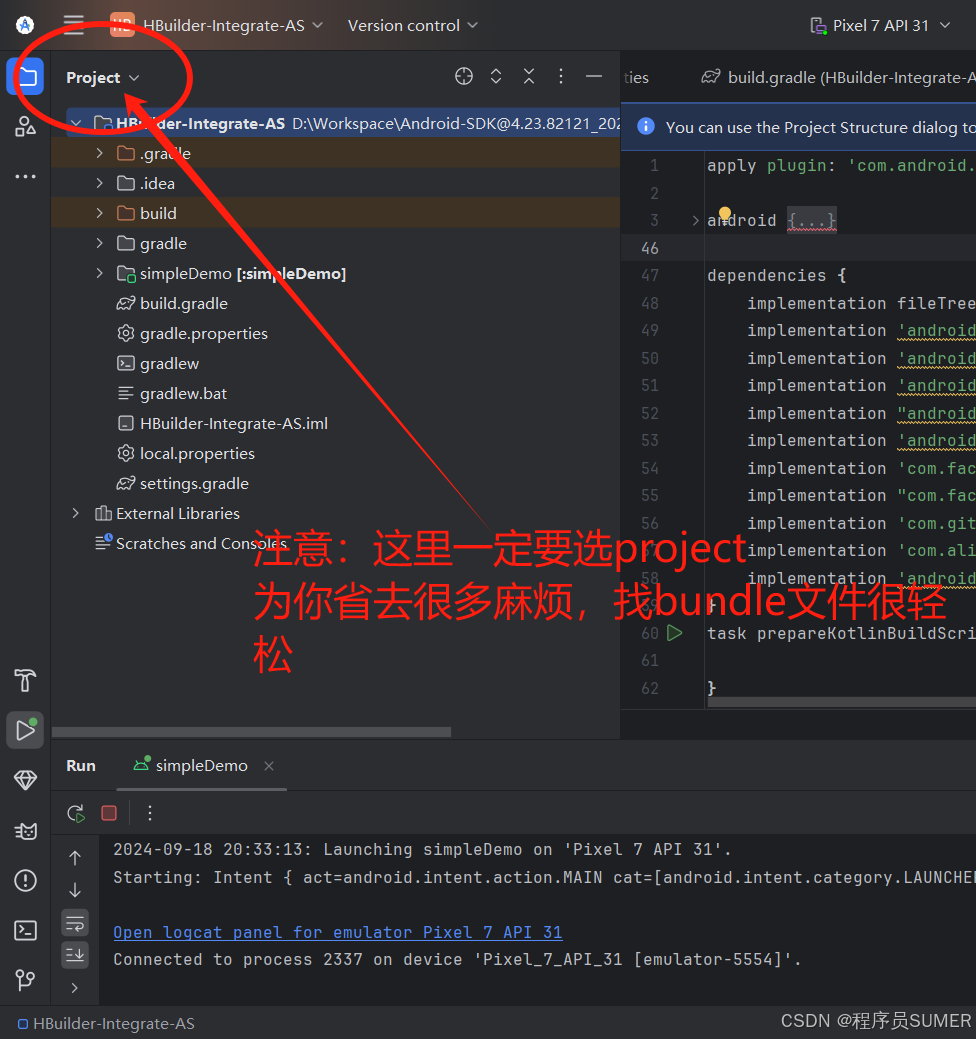Open the Problems tool window icon
This screenshot has width=976, height=1039.
pos(25,881)
